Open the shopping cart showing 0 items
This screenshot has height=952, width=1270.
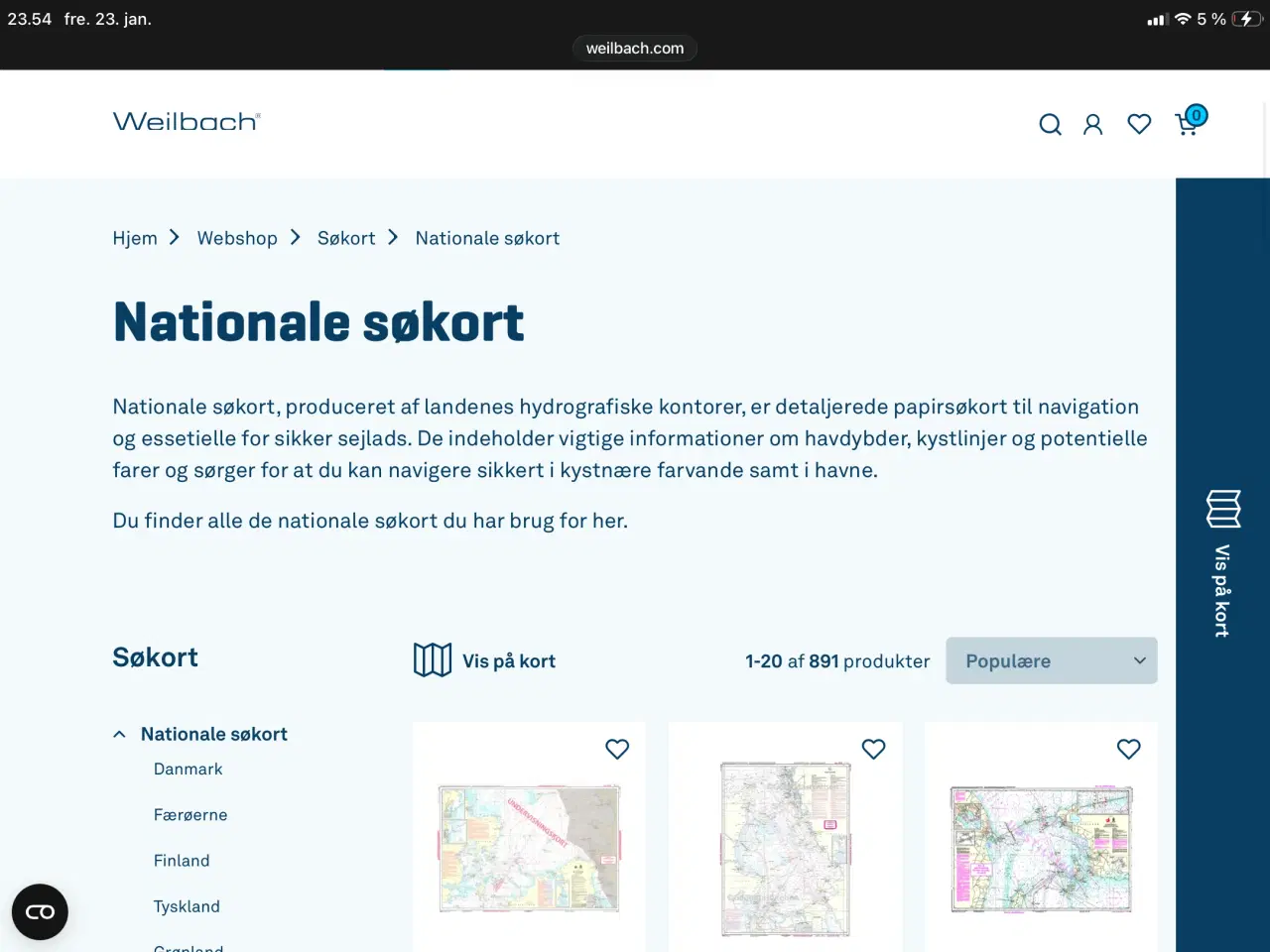pos(1188,124)
